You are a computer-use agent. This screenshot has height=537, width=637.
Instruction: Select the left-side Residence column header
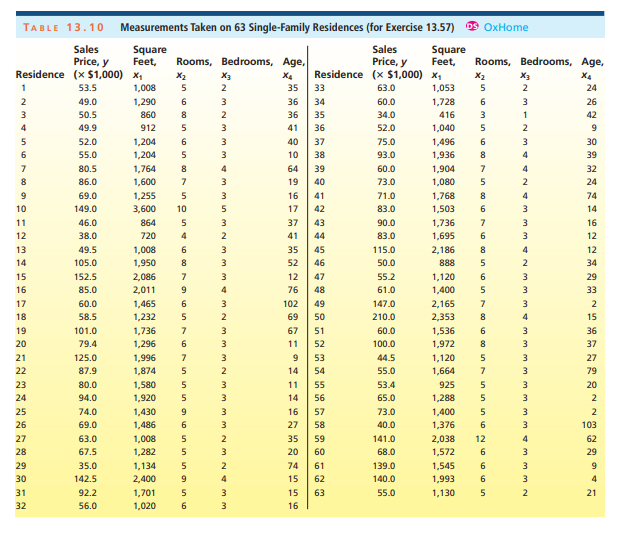(x=42, y=75)
